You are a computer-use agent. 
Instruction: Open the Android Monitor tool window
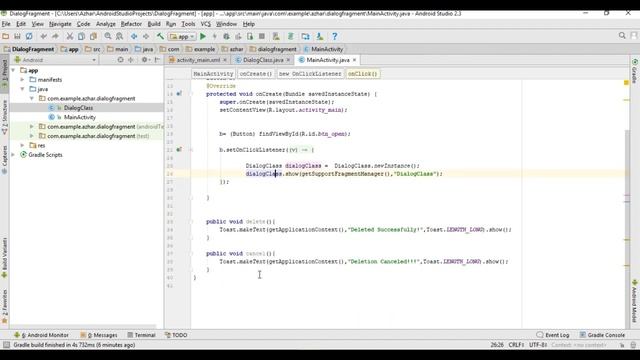[41, 335]
